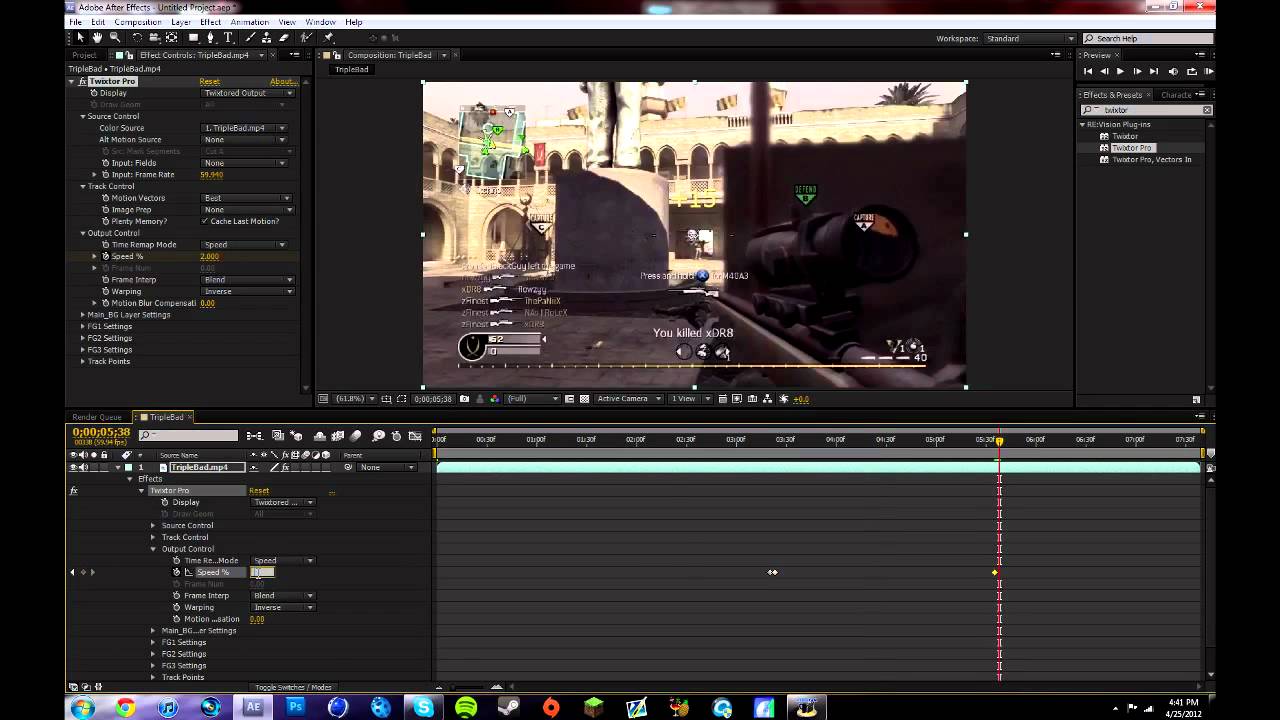Select the Zoom magnifier tool
The width and height of the screenshot is (1280, 720).
[x=115, y=38]
